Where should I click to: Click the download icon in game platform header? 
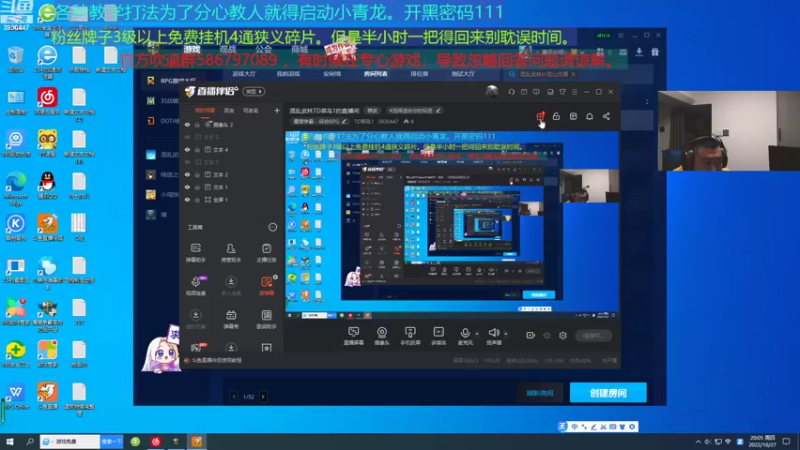639,52
